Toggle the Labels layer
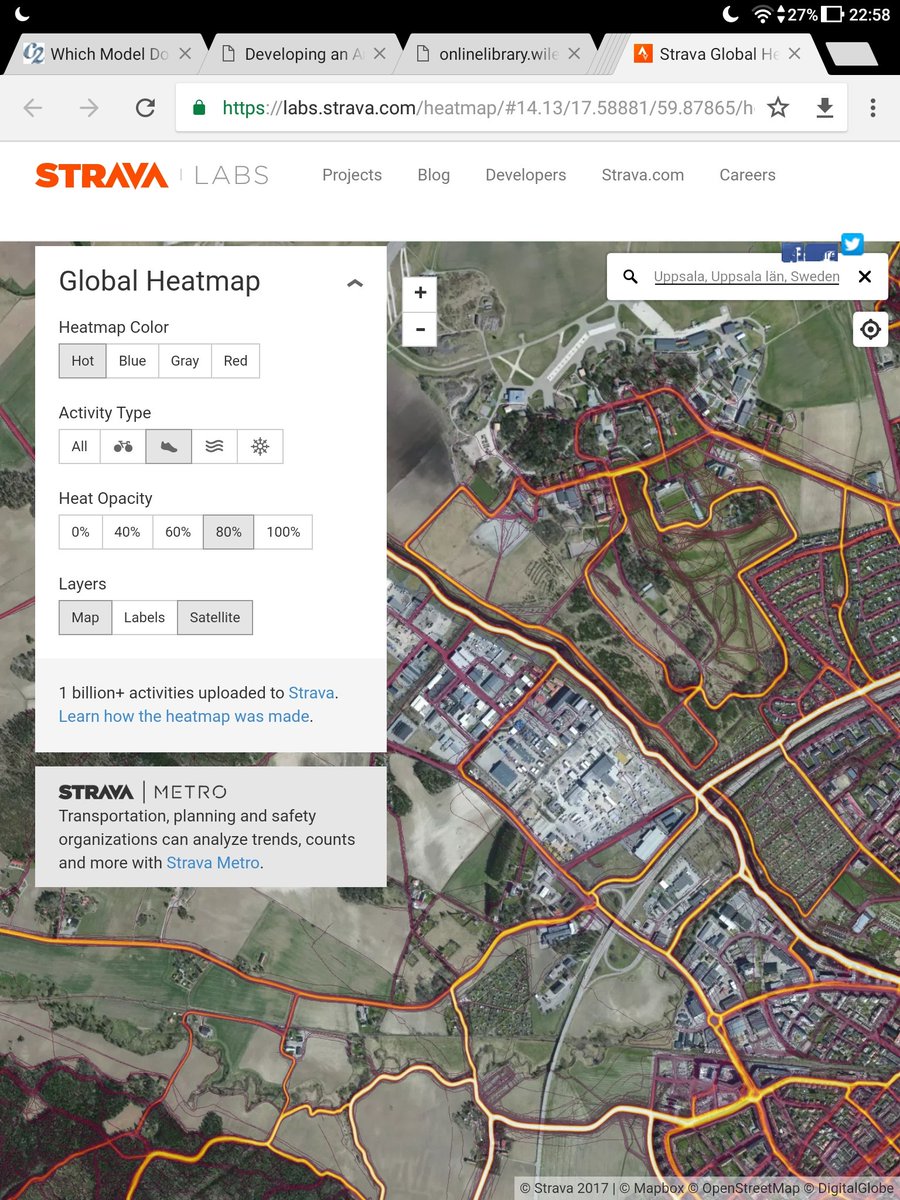The height and width of the screenshot is (1200, 900). (144, 618)
